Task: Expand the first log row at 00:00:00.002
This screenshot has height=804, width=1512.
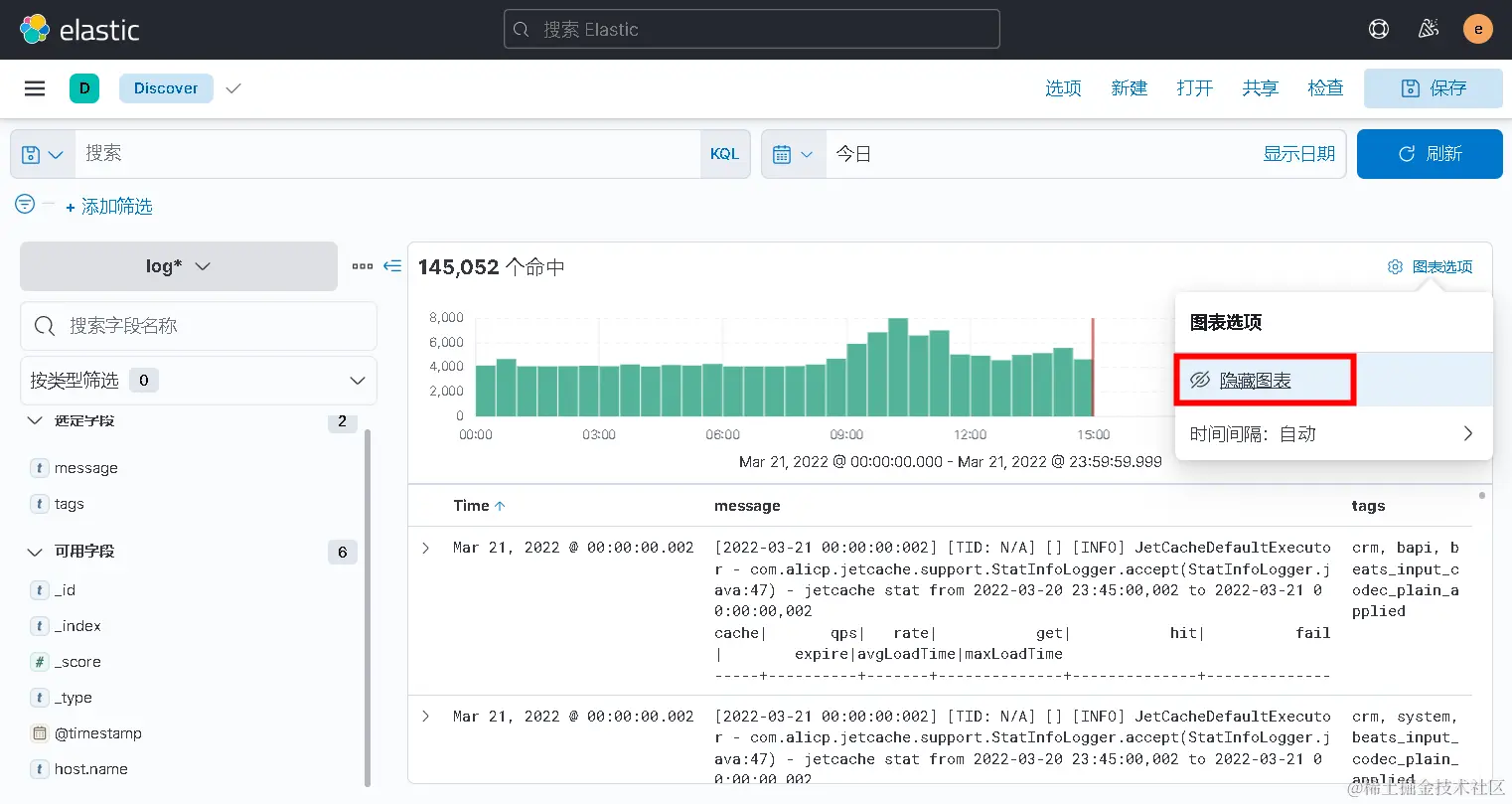Action: click(426, 548)
